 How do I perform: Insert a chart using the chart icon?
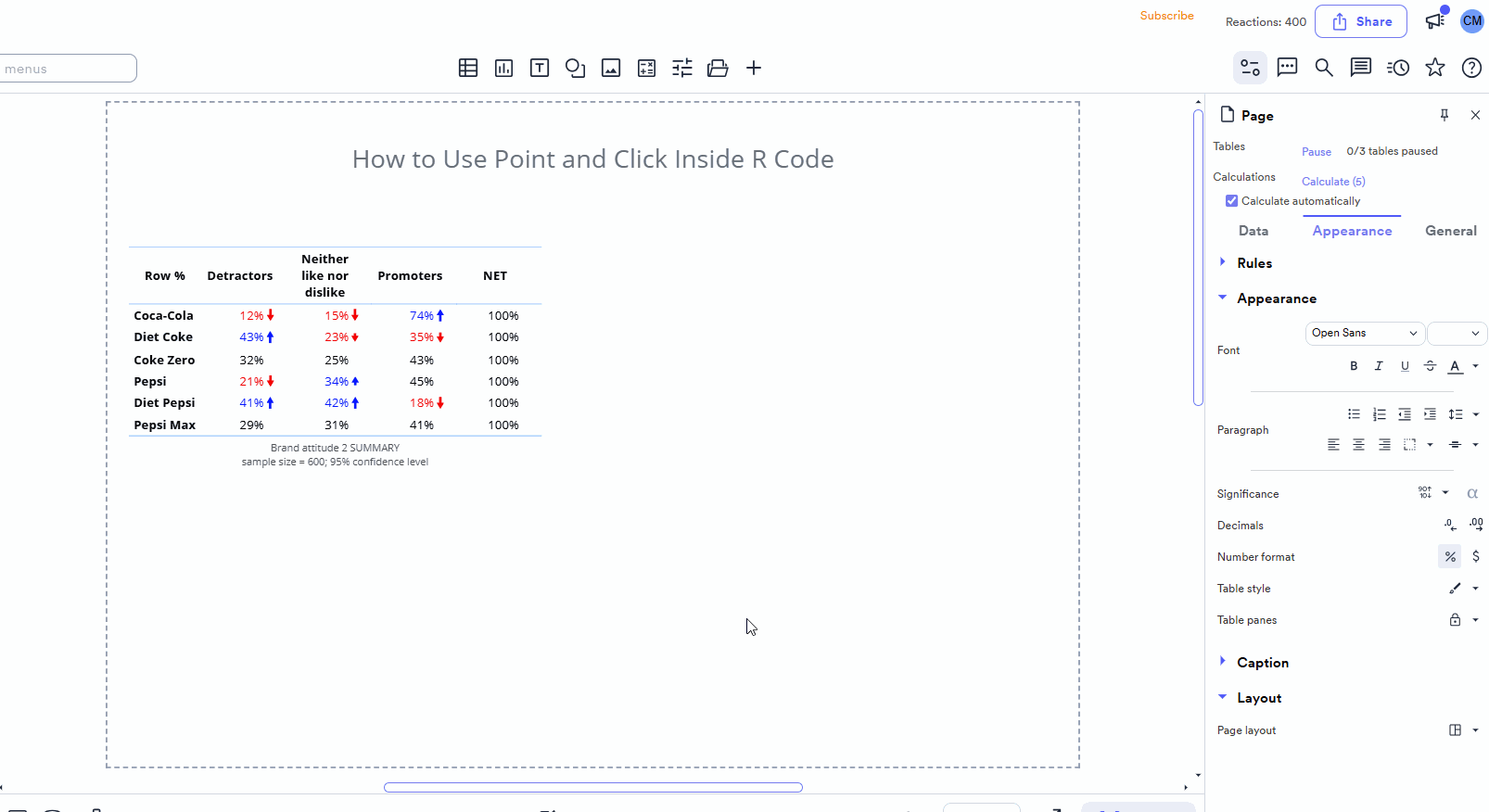[x=503, y=68]
